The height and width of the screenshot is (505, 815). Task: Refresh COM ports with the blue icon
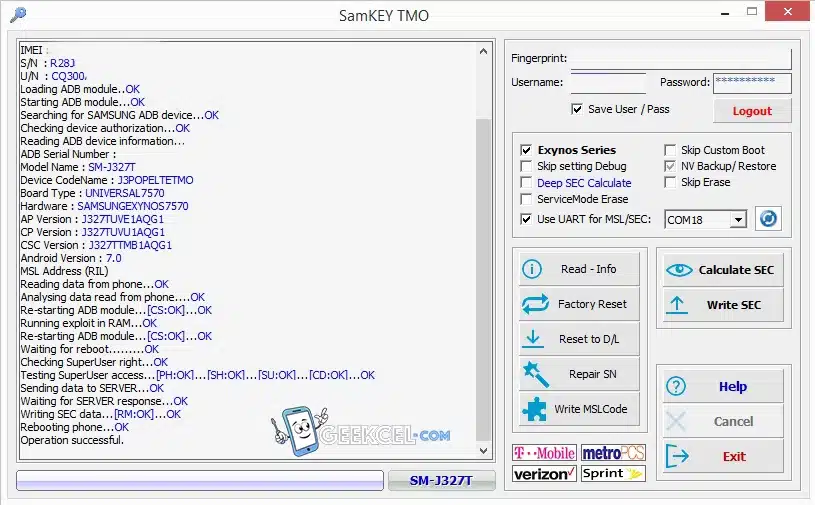768,219
